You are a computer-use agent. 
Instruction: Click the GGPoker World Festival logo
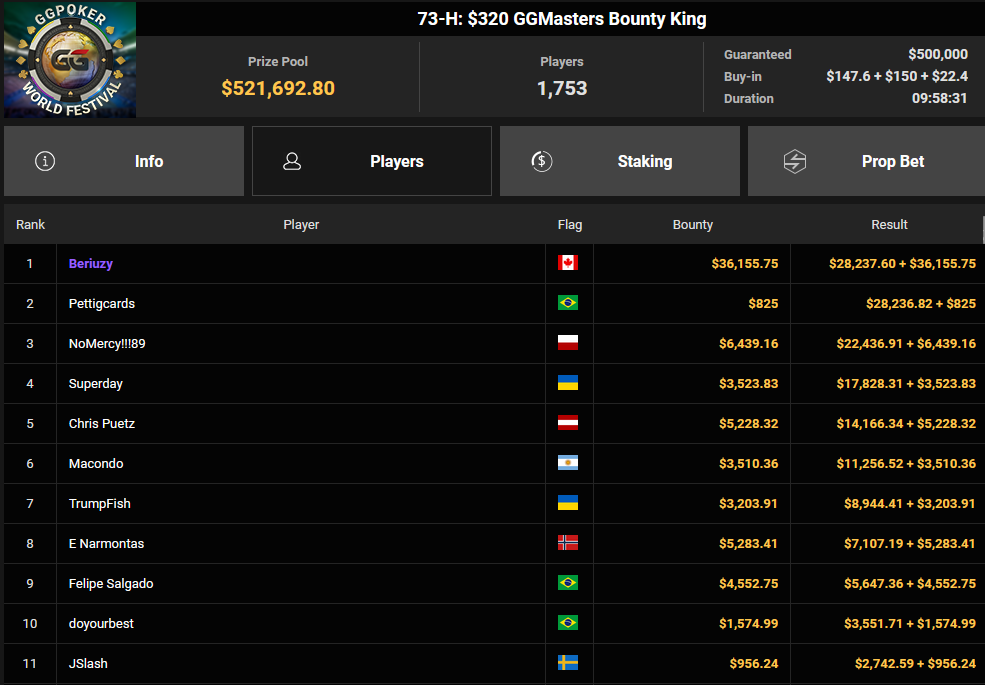coord(70,59)
